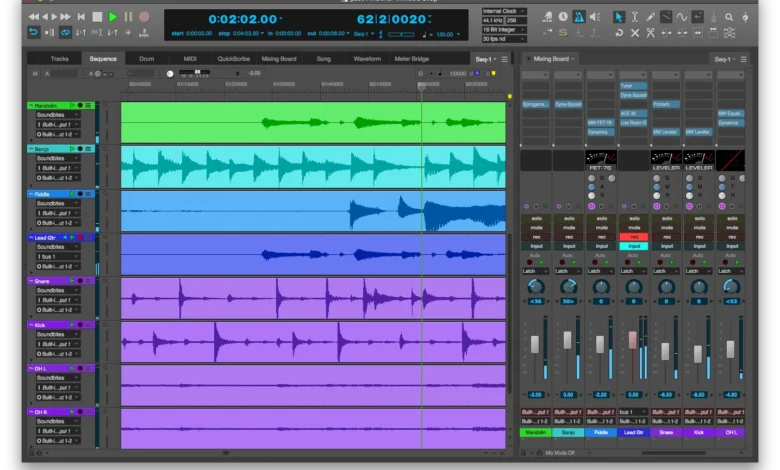Open the Mixing Board sidebar title dropdown
This screenshot has width=780, height=470.
click(x=554, y=59)
